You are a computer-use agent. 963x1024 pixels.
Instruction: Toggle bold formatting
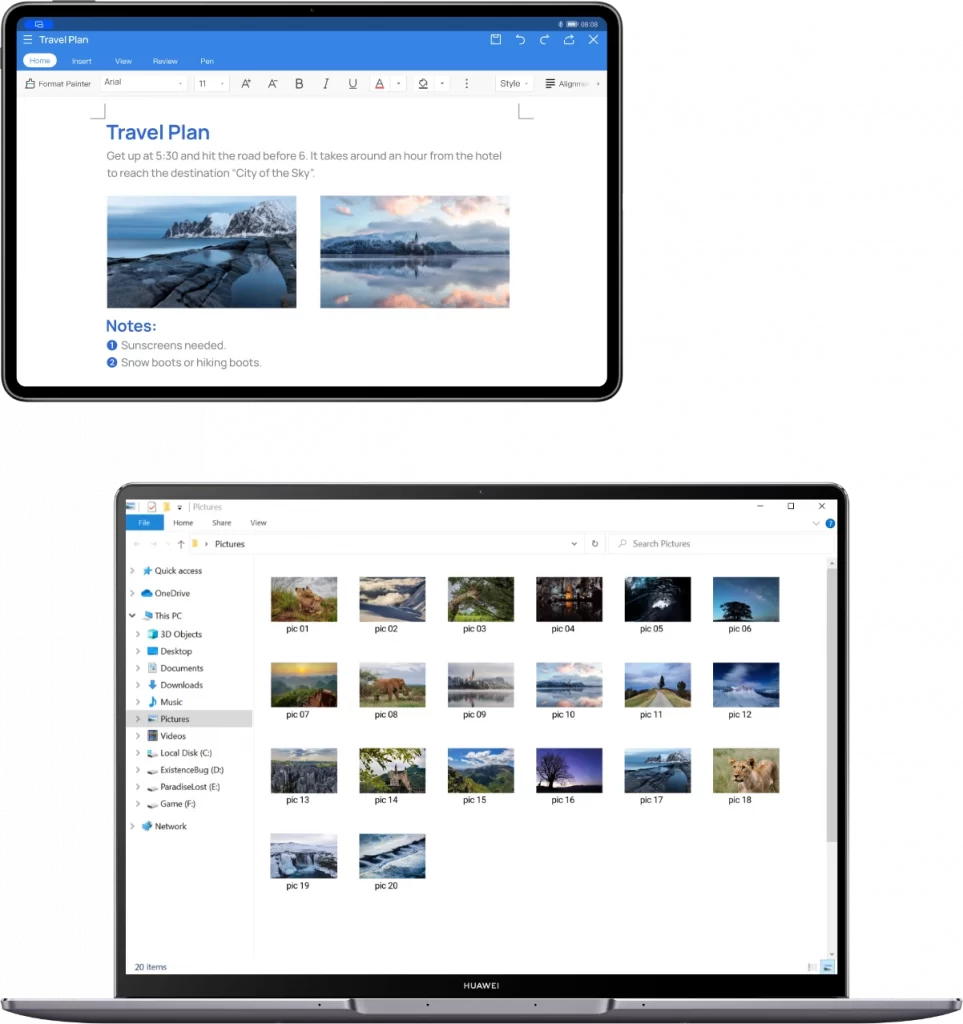point(299,84)
